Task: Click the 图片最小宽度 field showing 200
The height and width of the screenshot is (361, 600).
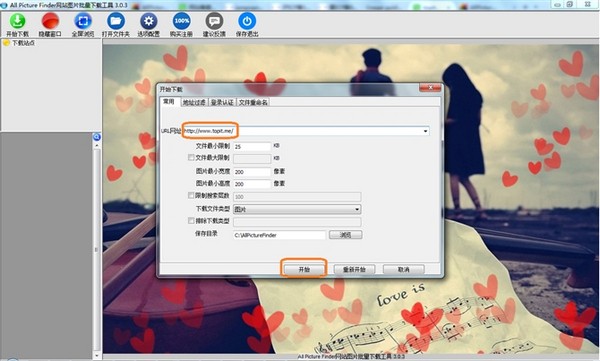Action: tap(252, 172)
